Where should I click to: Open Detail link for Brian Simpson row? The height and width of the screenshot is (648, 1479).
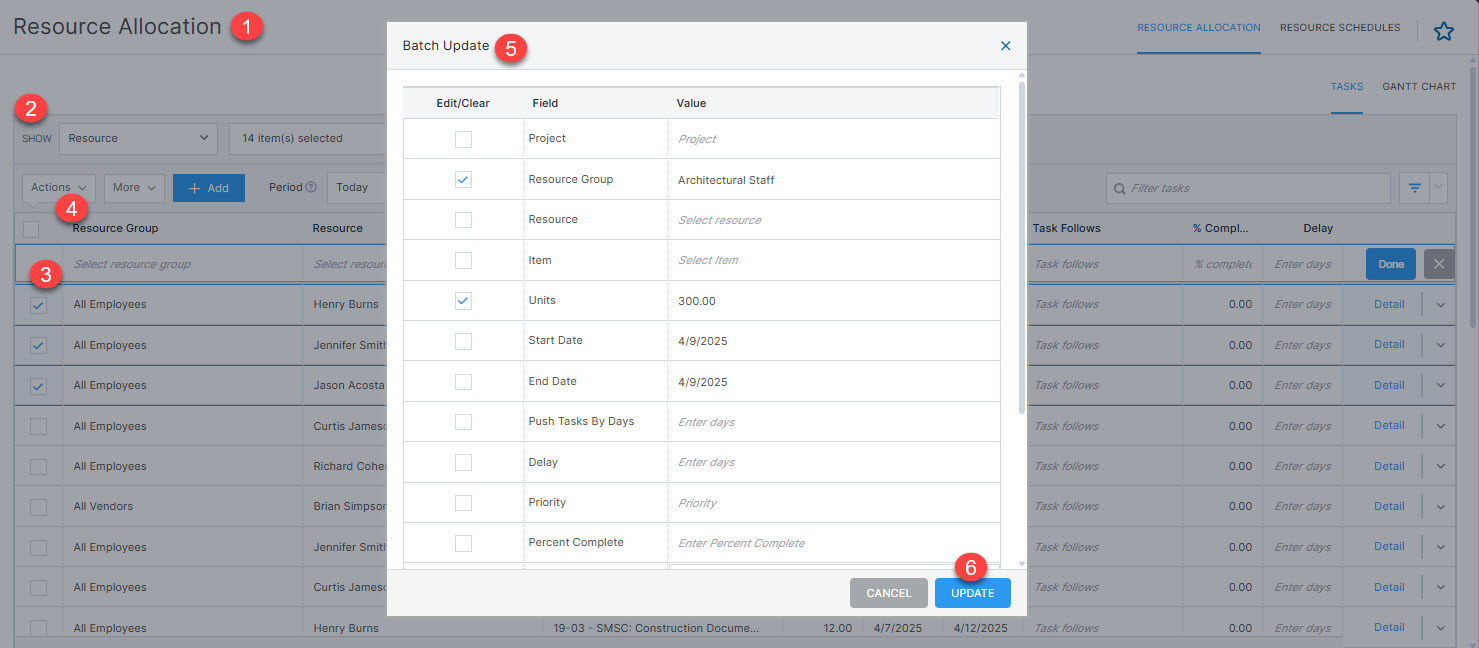click(x=1389, y=506)
